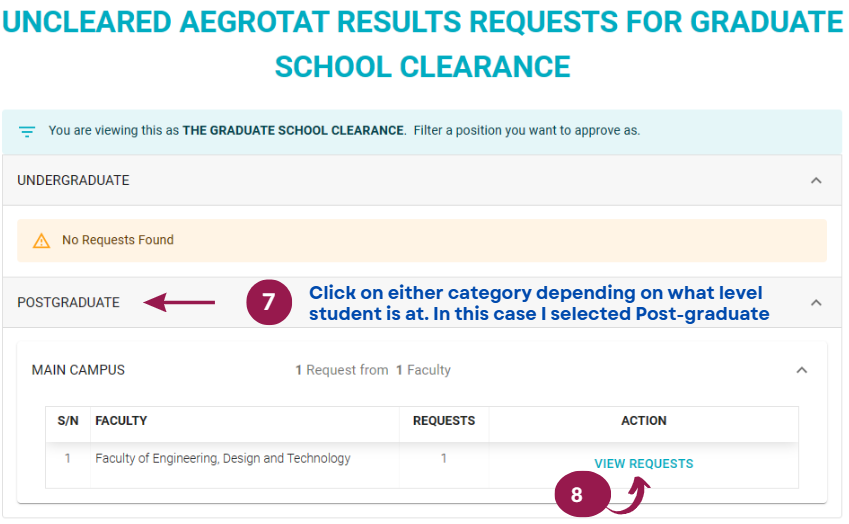This screenshot has height=524, width=849.
Task: Collapse the MAIN CAMPUS panel chevron
Action: (802, 370)
